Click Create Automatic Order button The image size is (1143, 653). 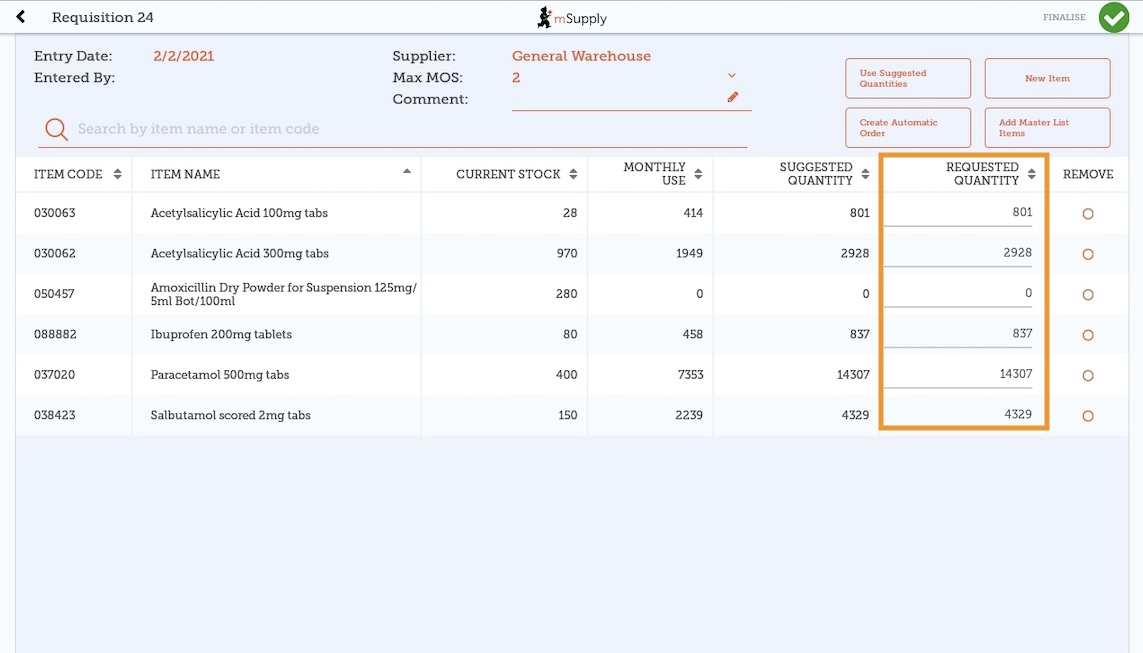pyautogui.click(x=907, y=127)
